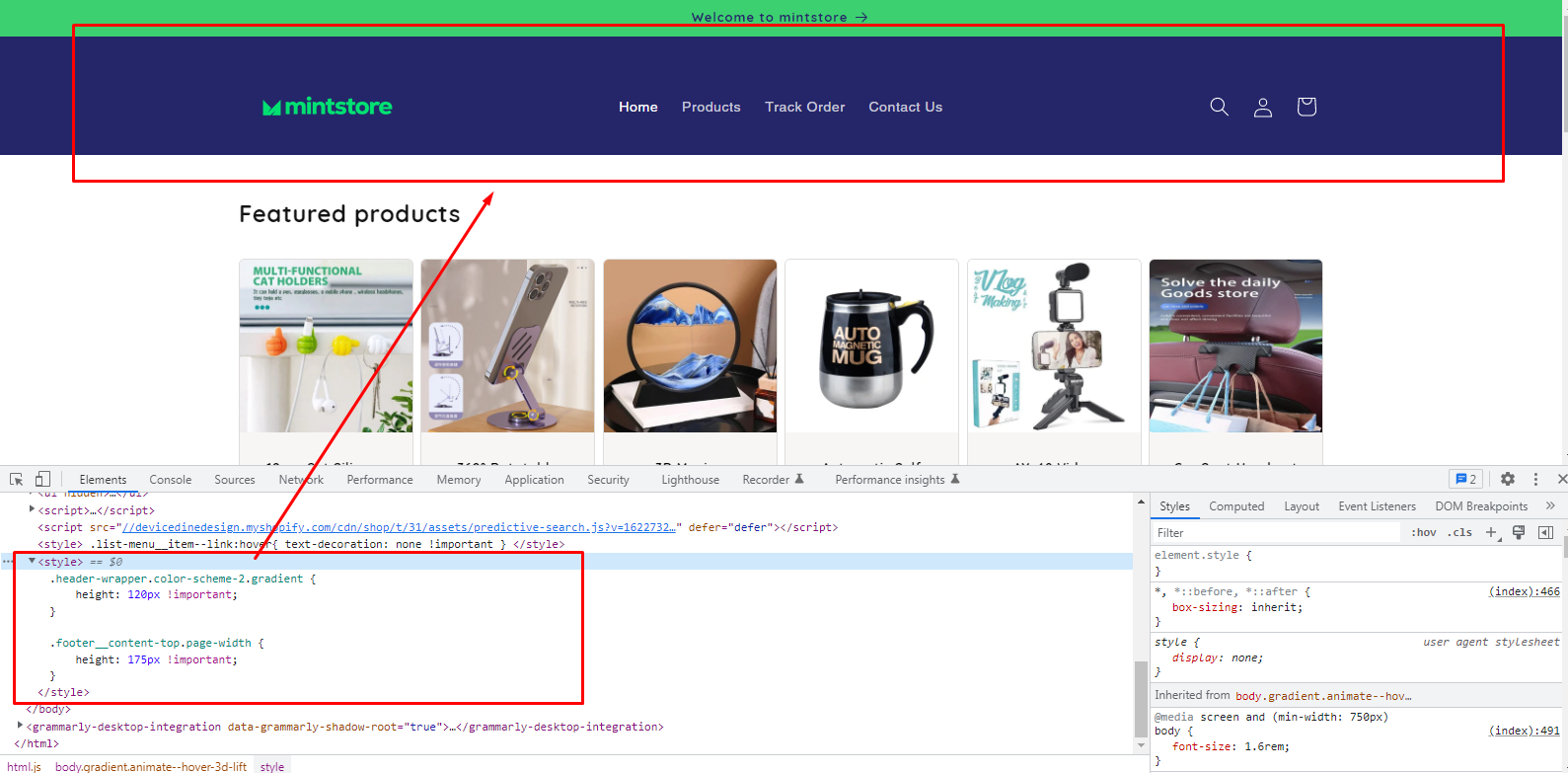
Task: Switch to the Sources tab
Action: click(x=235, y=480)
